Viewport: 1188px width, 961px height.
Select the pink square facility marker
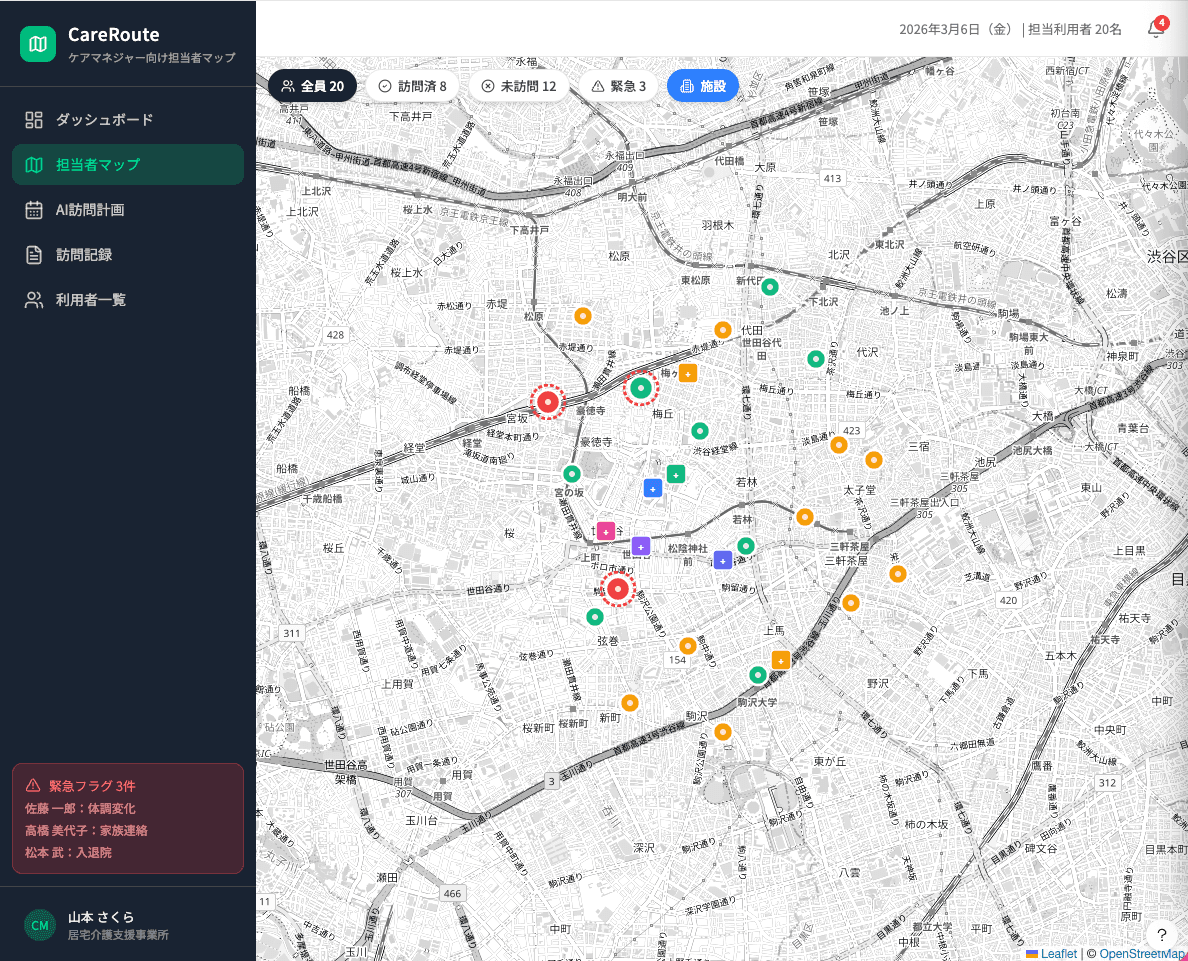click(x=606, y=531)
